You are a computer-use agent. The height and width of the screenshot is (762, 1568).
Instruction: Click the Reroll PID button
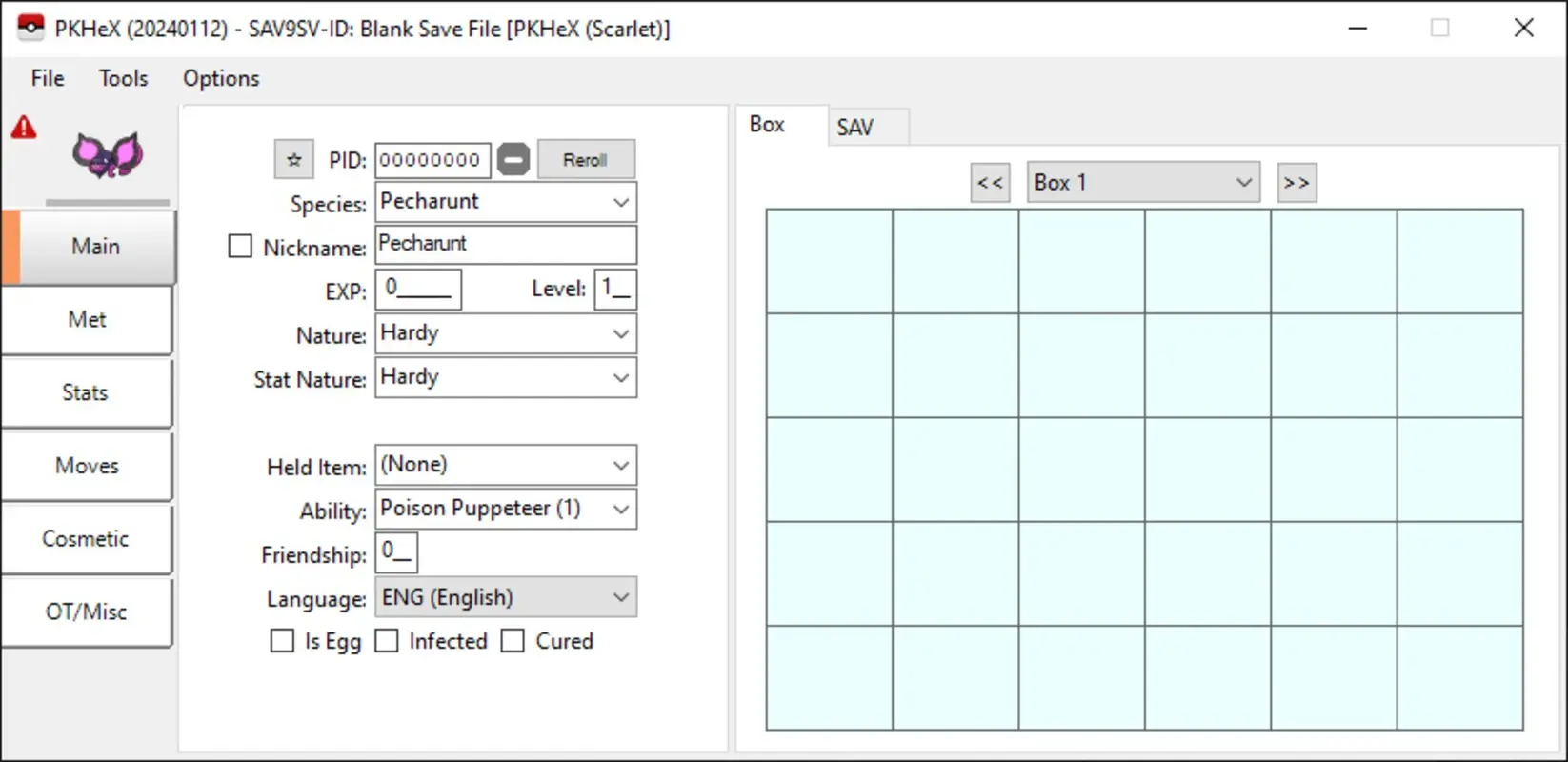[x=586, y=159]
